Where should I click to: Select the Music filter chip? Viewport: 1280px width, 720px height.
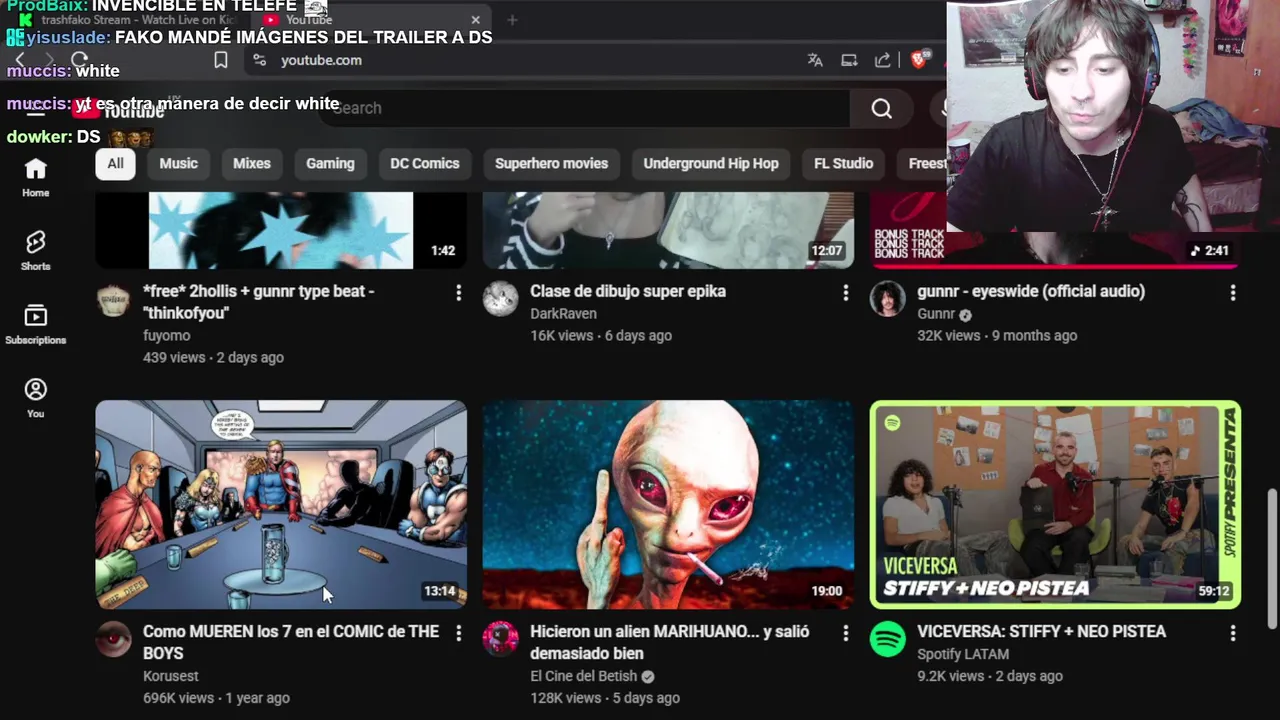[x=179, y=163]
